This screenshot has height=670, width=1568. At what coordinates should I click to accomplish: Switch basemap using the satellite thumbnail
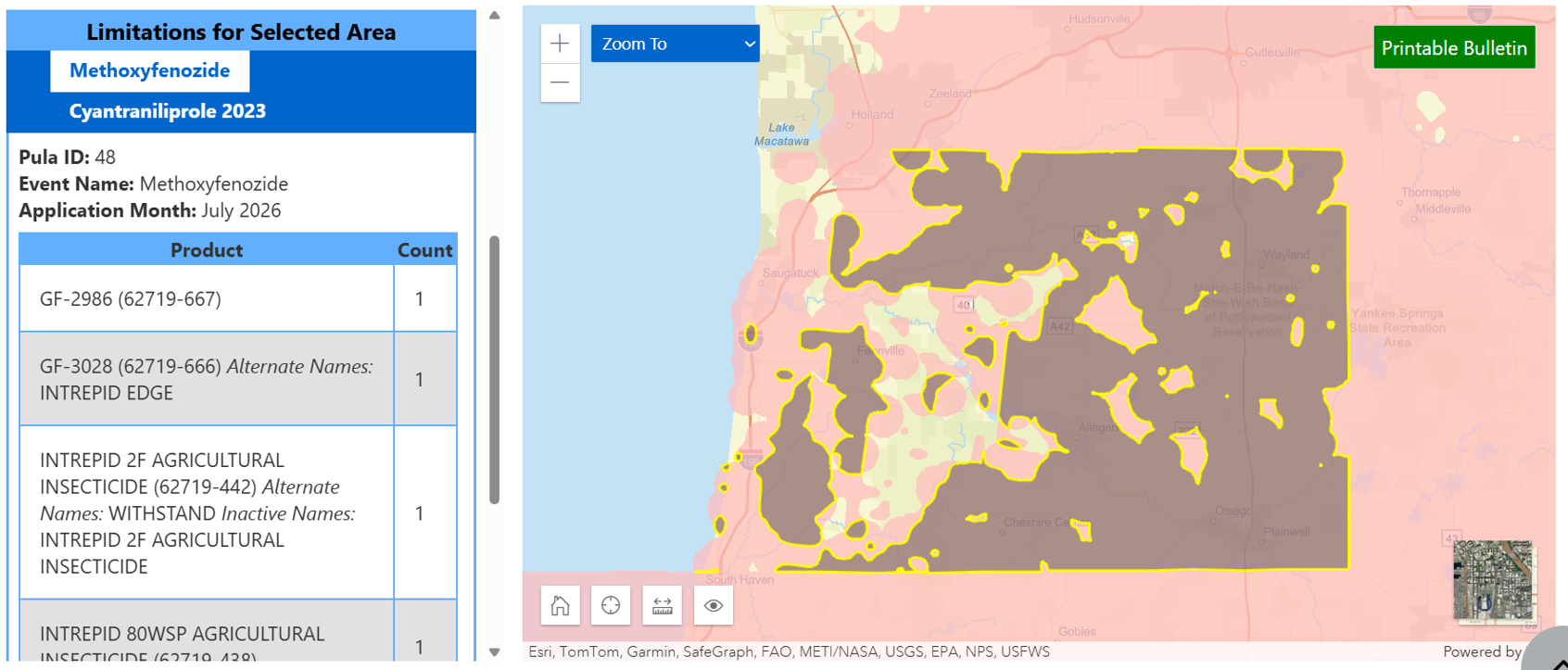[1492, 579]
